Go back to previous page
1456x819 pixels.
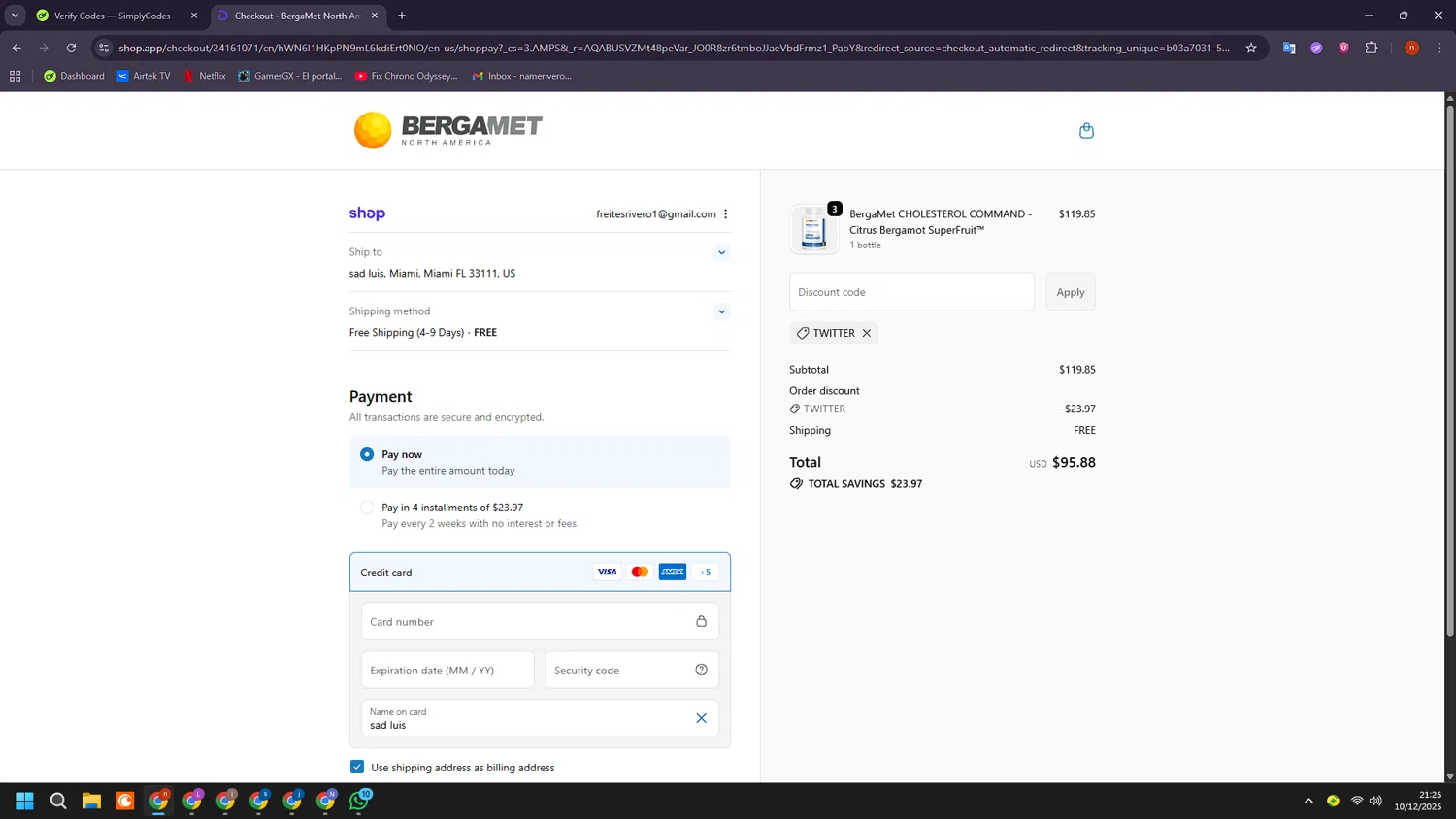17,48
